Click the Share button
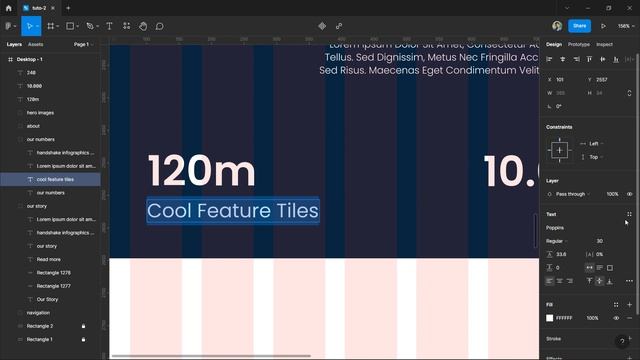Screen dimensions: 640x360 [x=579, y=26]
